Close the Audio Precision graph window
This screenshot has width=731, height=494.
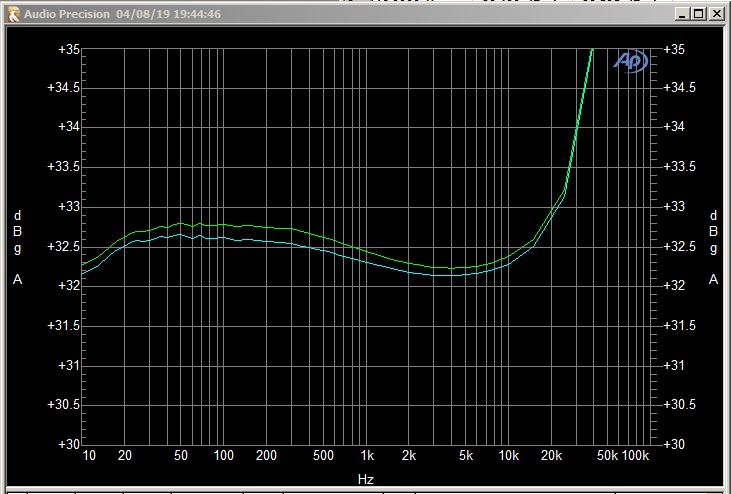click(717, 14)
